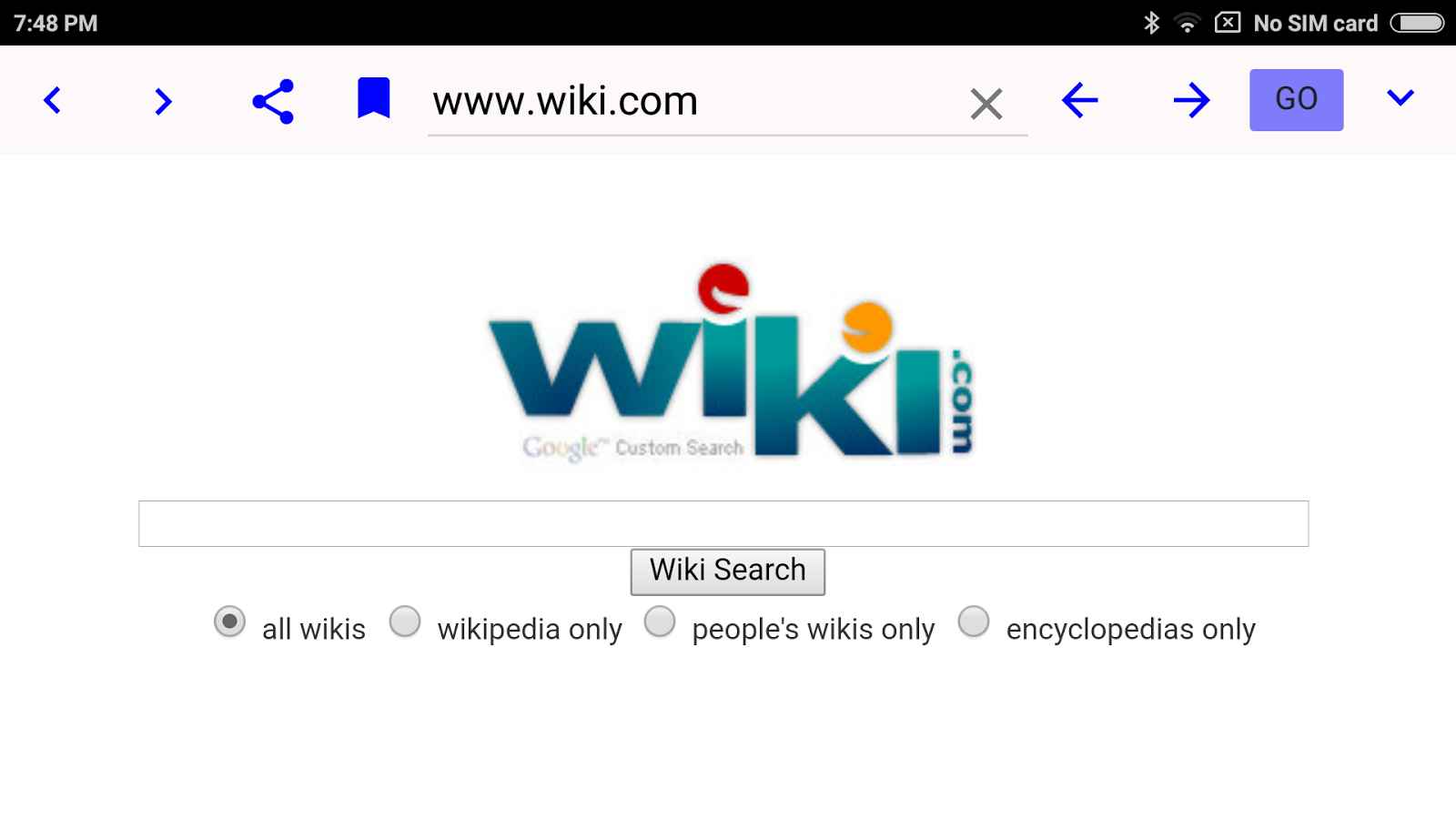The height and width of the screenshot is (819, 1456).
Task: Clear the URL with the X icon
Action: pos(986,104)
